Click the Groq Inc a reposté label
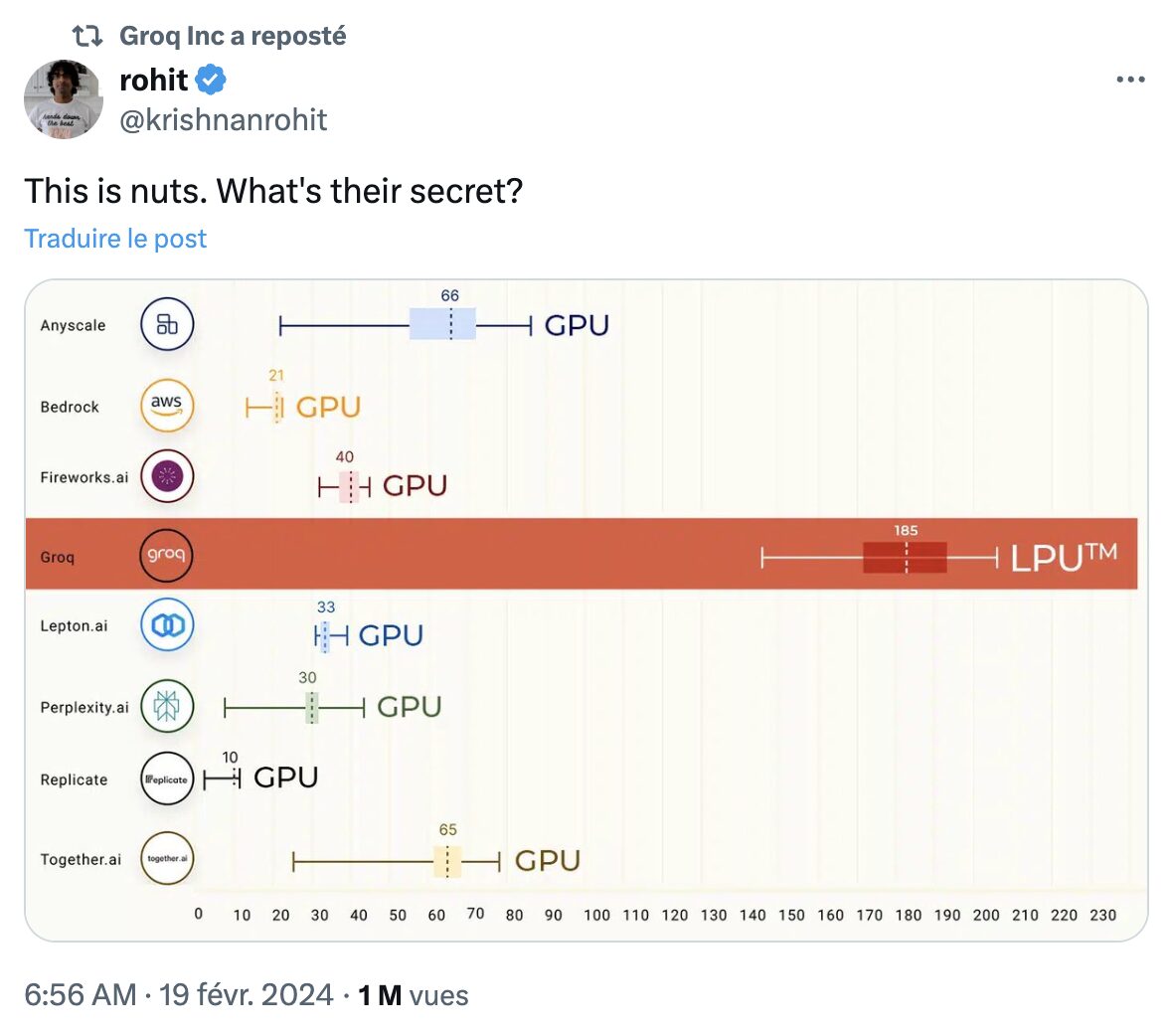 (x=233, y=36)
